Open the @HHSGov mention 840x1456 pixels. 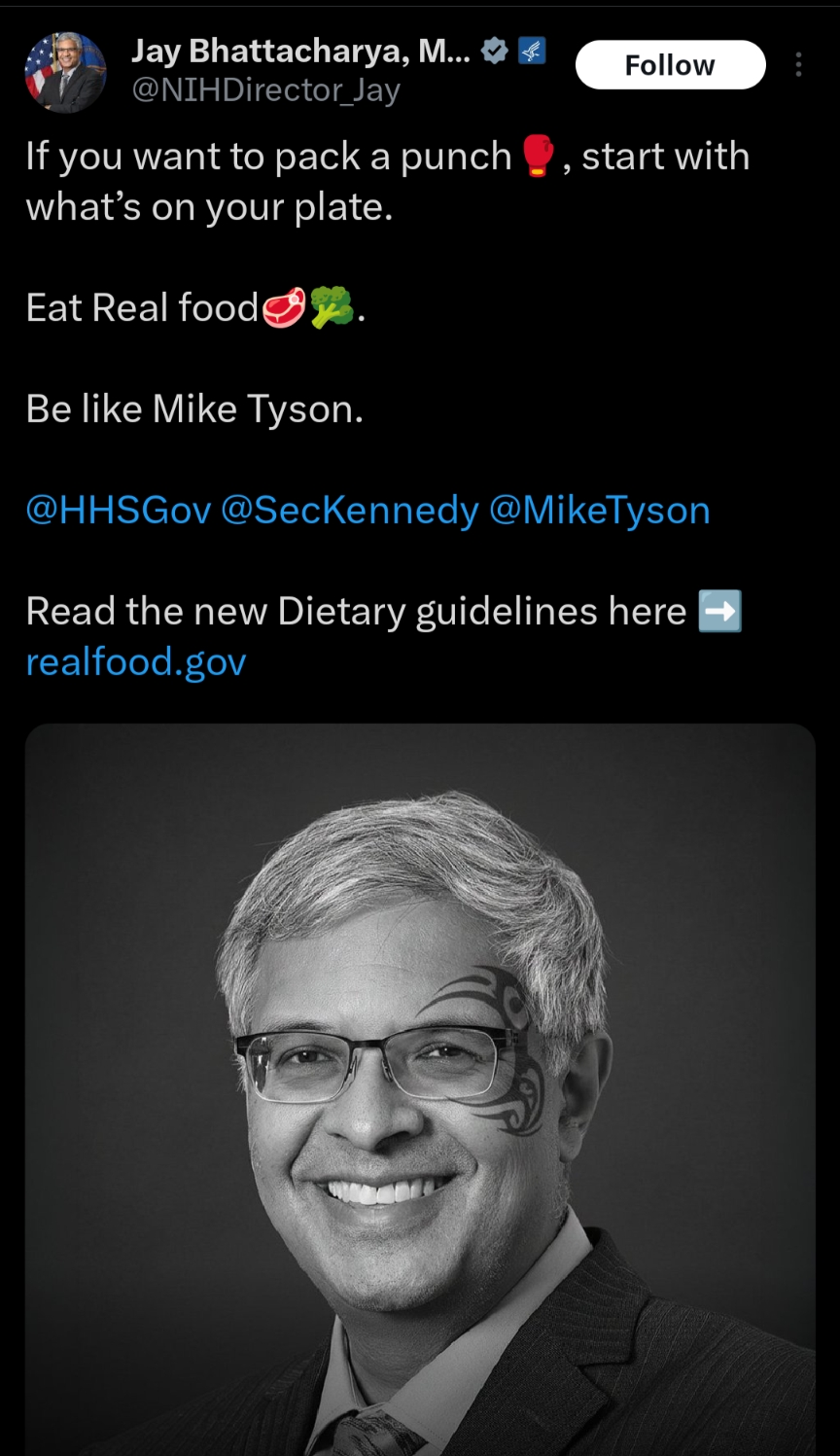(x=119, y=511)
